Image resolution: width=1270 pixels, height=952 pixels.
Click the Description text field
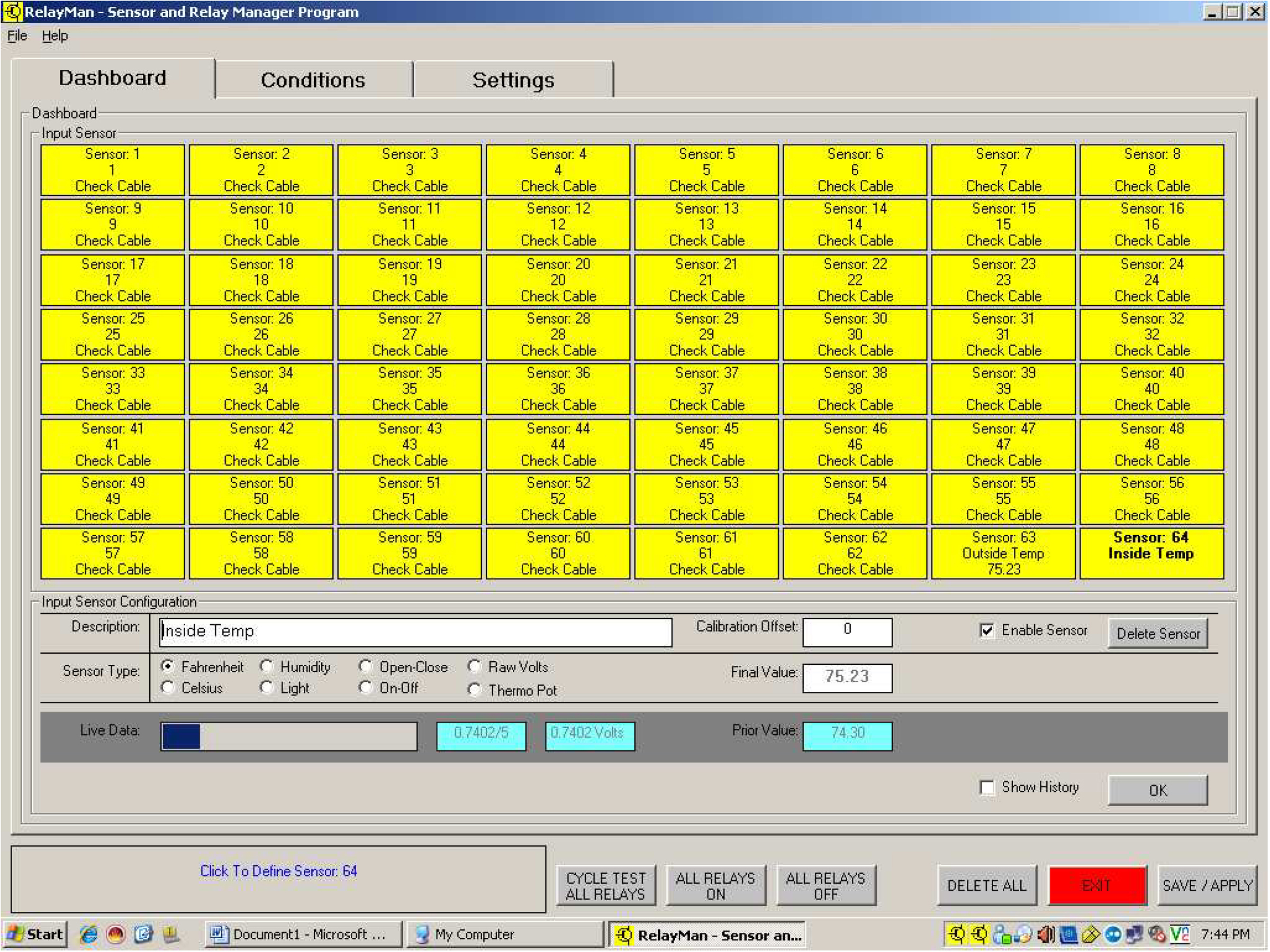[415, 633]
